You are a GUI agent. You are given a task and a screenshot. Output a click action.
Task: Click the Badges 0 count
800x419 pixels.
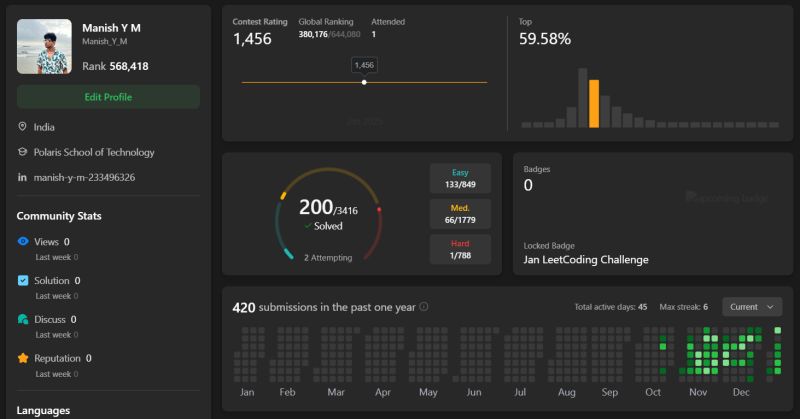click(528, 185)
